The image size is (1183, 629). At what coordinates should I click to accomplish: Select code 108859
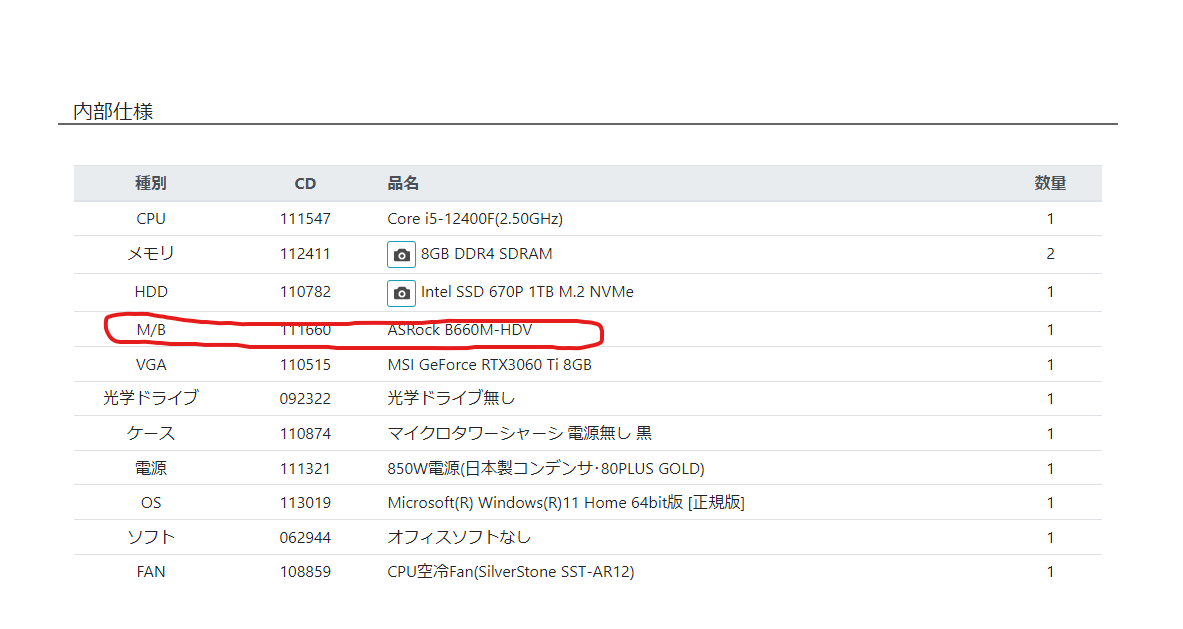click(305, 572)
